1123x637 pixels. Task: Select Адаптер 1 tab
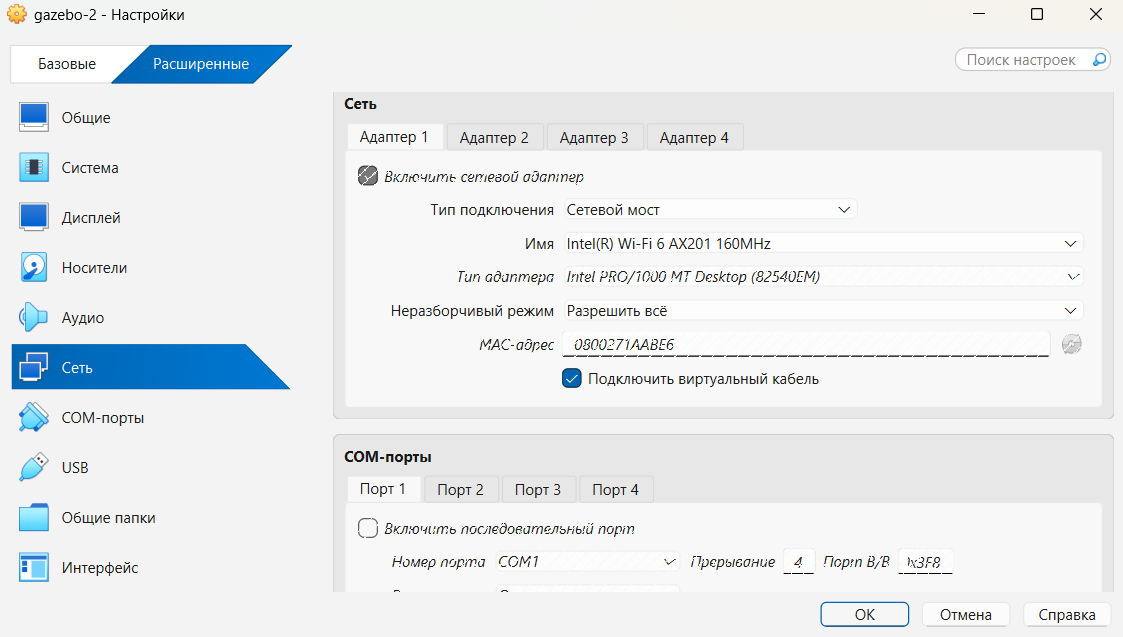394,137
